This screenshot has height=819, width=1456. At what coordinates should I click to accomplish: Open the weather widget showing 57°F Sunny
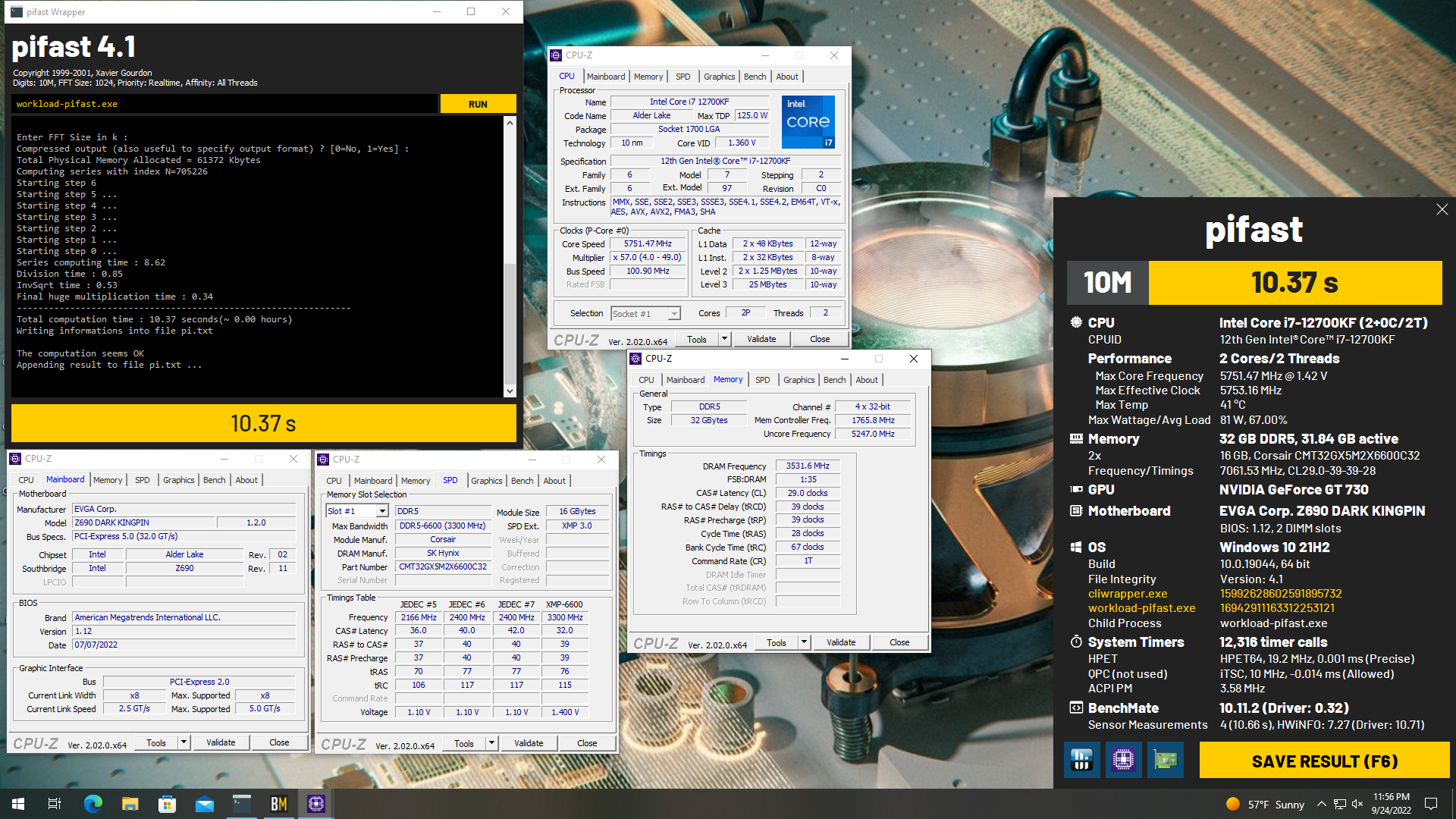click(x=1265, y=805)
